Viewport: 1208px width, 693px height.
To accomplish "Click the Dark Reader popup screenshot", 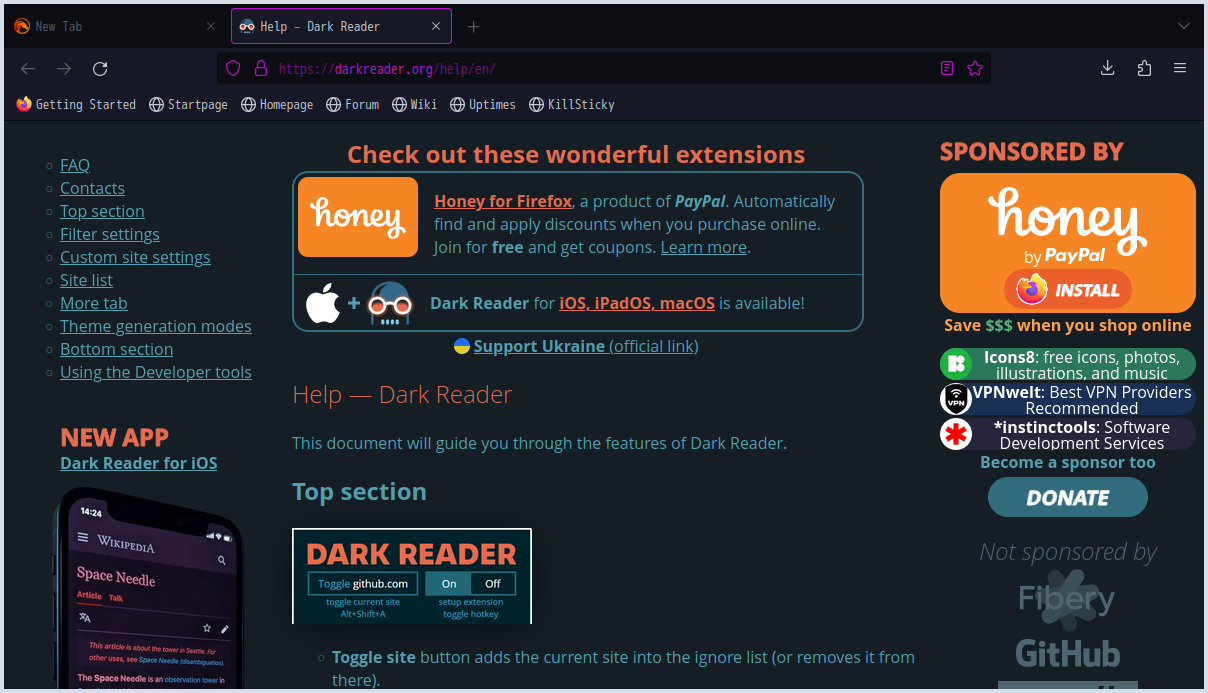I will pos(412,576).
